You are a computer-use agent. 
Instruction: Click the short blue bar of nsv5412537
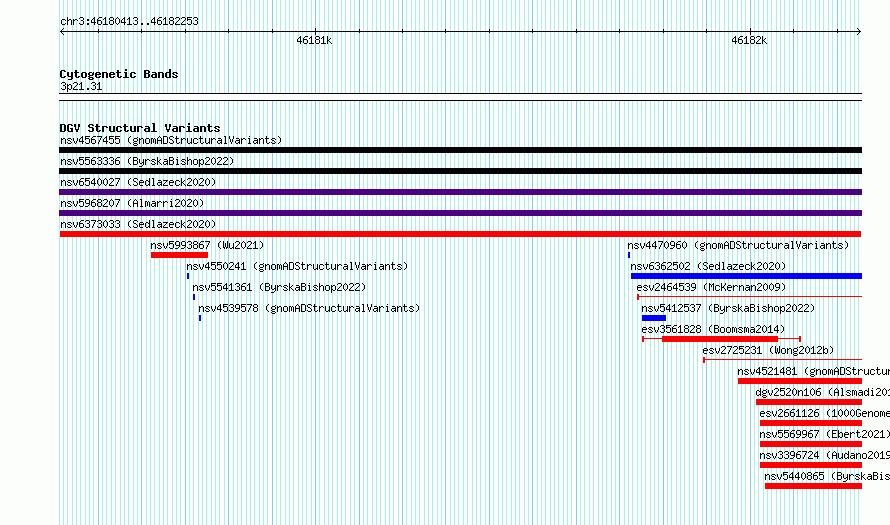click(654, 318)
